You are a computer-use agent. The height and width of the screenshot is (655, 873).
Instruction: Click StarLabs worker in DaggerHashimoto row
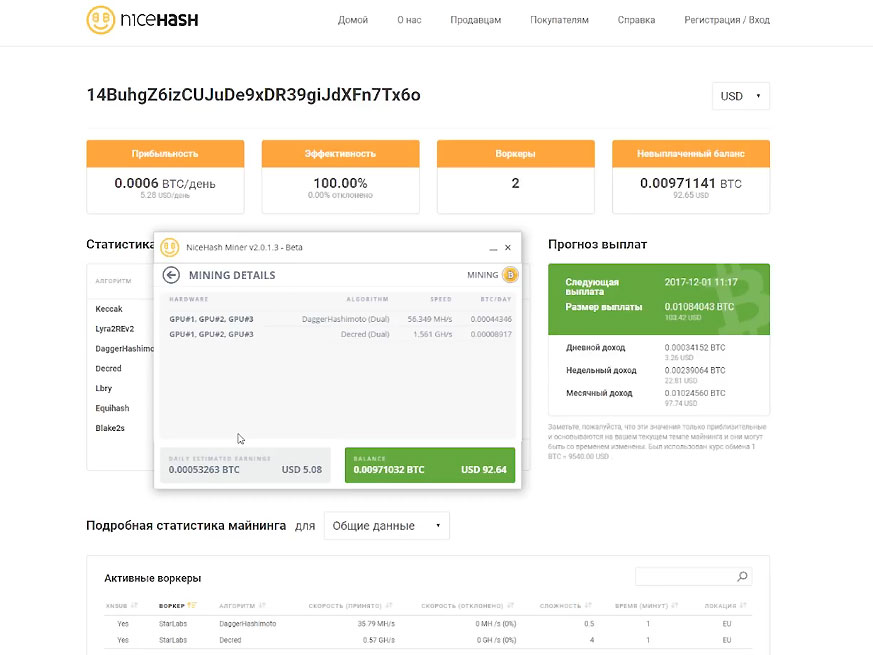173,624
